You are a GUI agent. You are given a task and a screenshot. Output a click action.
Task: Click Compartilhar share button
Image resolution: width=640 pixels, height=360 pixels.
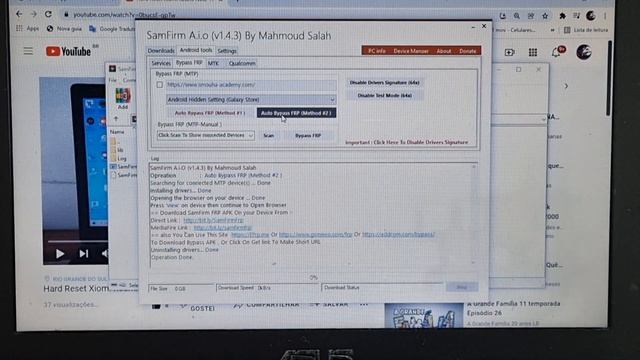[266, 305]
